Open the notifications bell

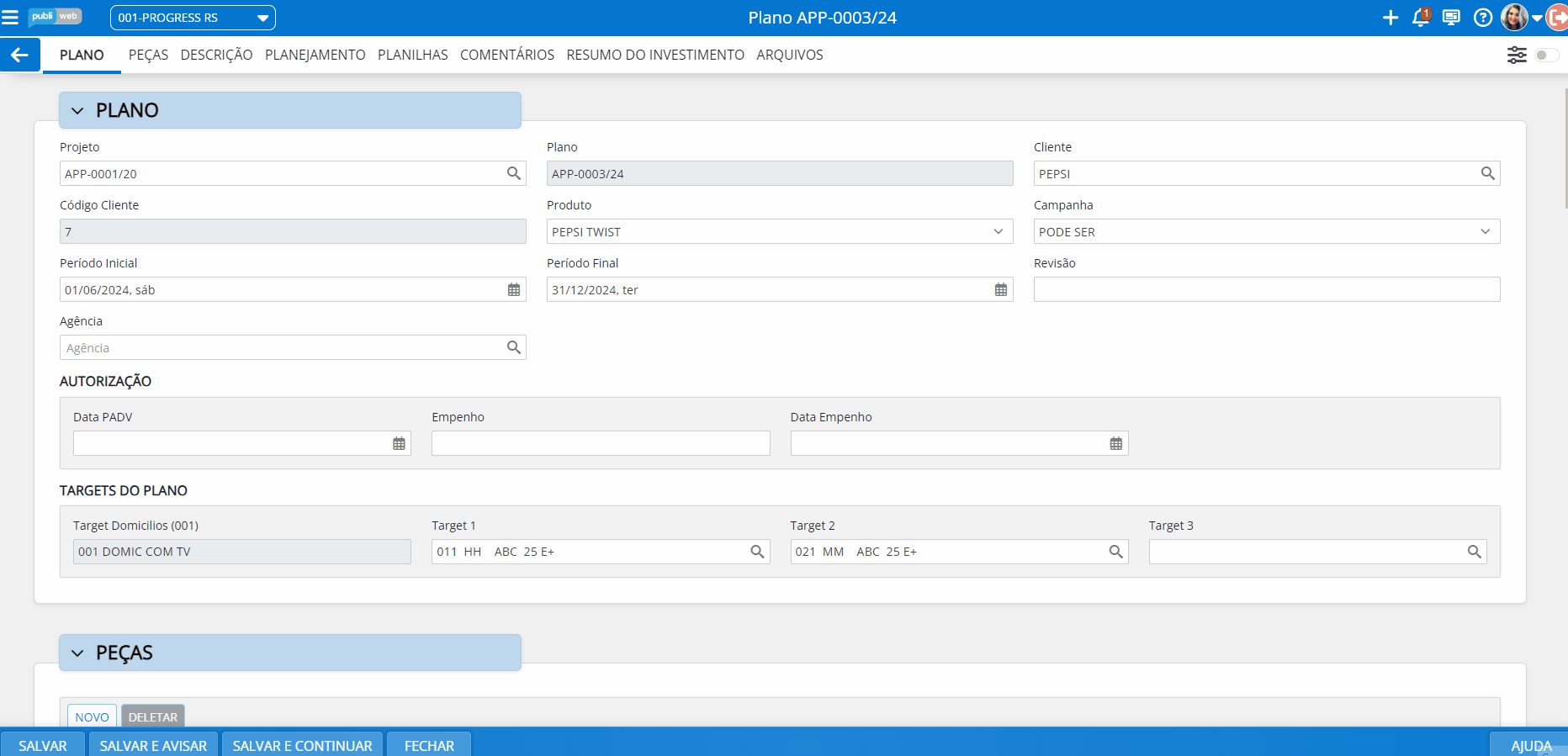click(x=1421, y=18)
